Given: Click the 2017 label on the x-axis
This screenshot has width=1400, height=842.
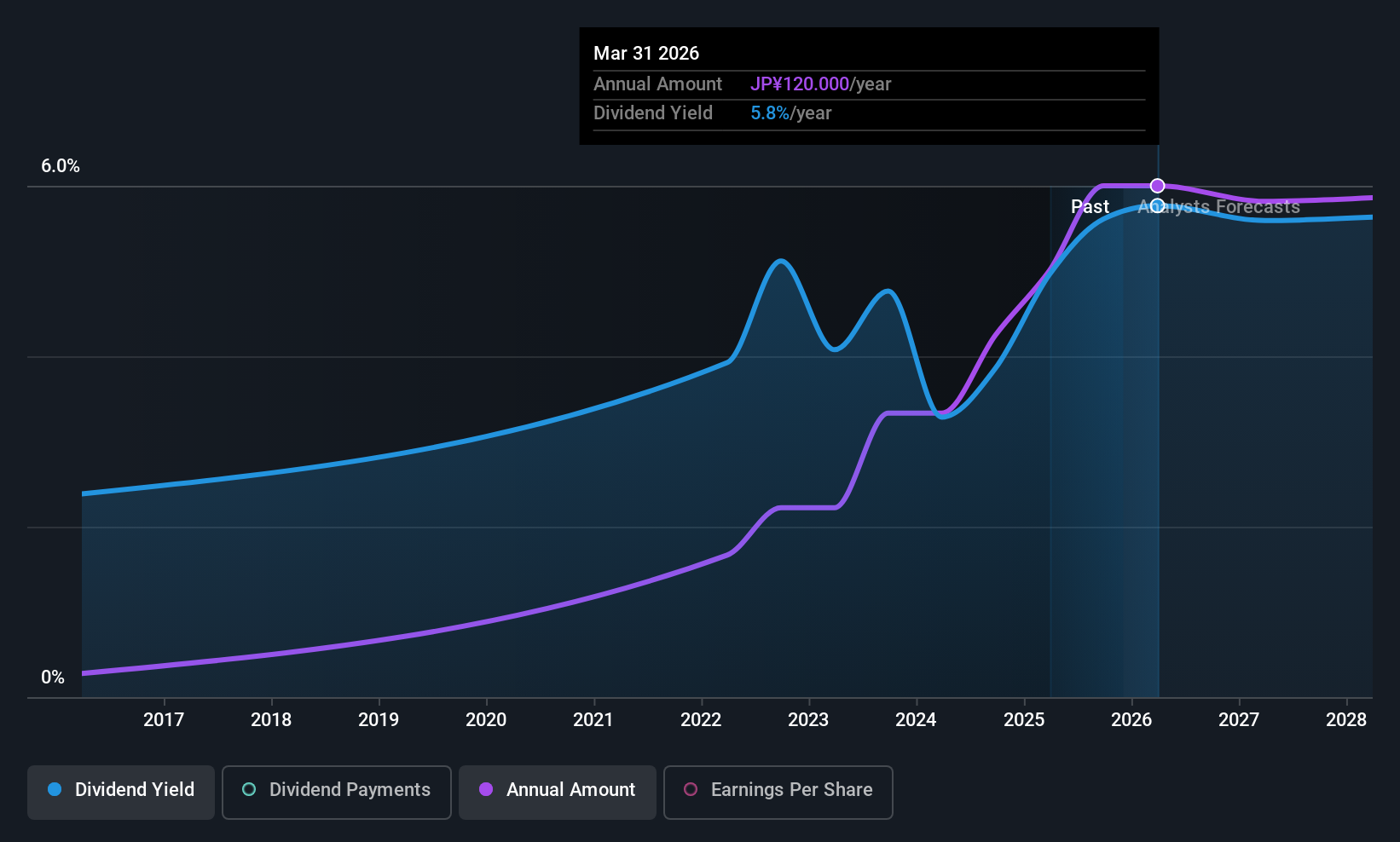Looking at the screenshot, I should 164,720.
